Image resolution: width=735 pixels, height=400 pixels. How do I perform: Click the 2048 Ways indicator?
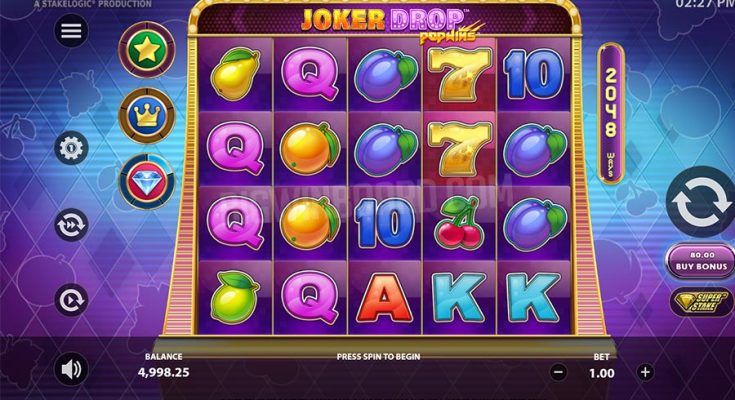pos(611,113)
